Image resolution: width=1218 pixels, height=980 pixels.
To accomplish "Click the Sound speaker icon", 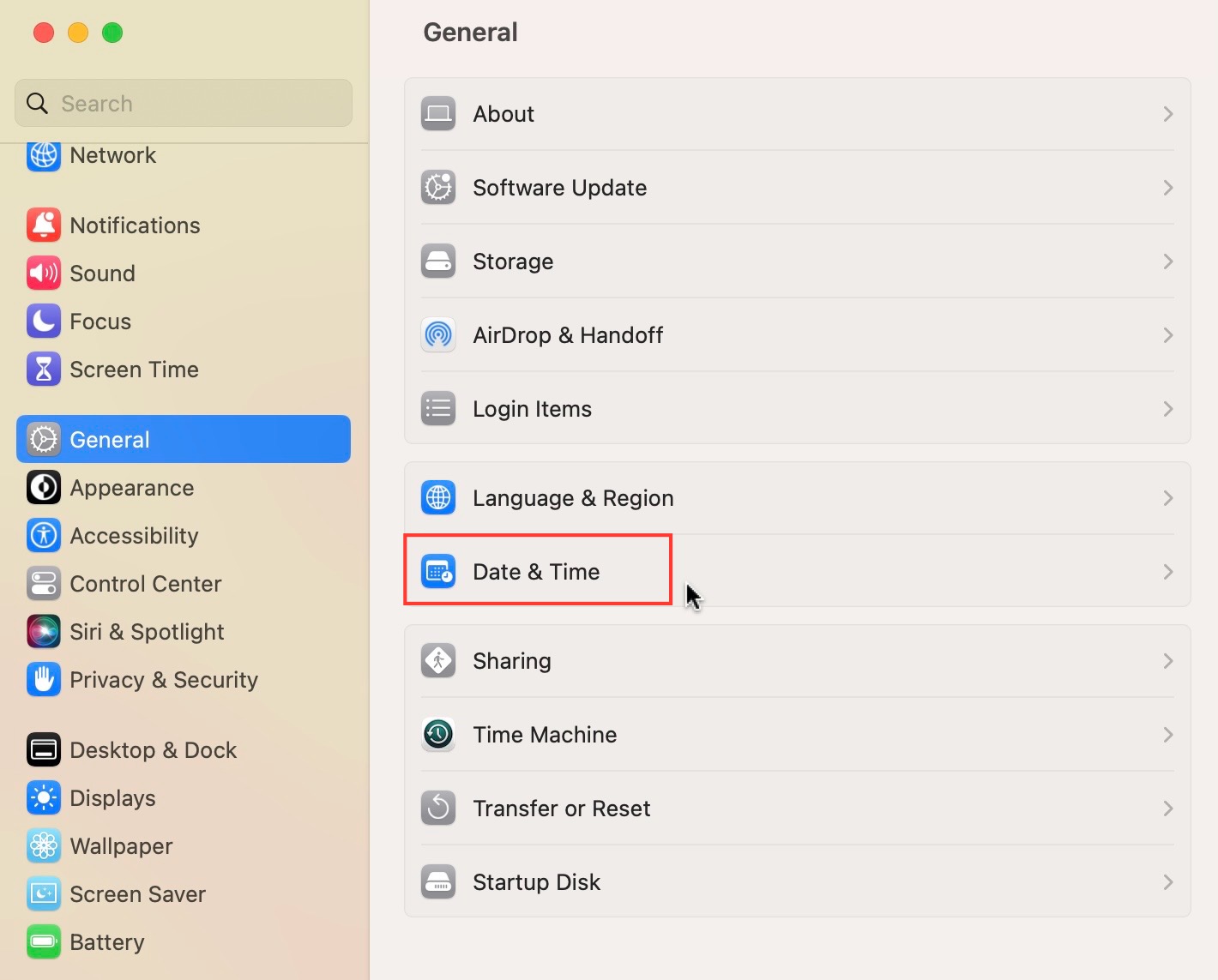I will coord(44,274).
